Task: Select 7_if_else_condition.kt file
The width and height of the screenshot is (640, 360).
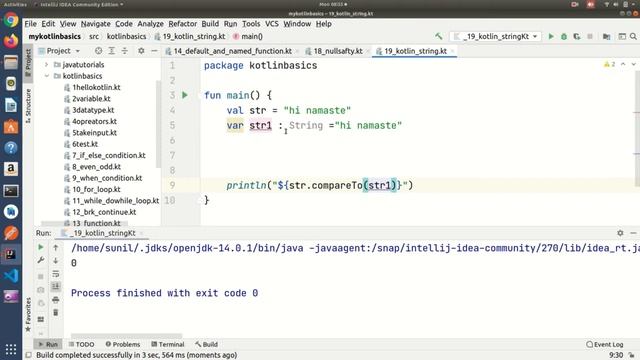Action: pos(109,155)
